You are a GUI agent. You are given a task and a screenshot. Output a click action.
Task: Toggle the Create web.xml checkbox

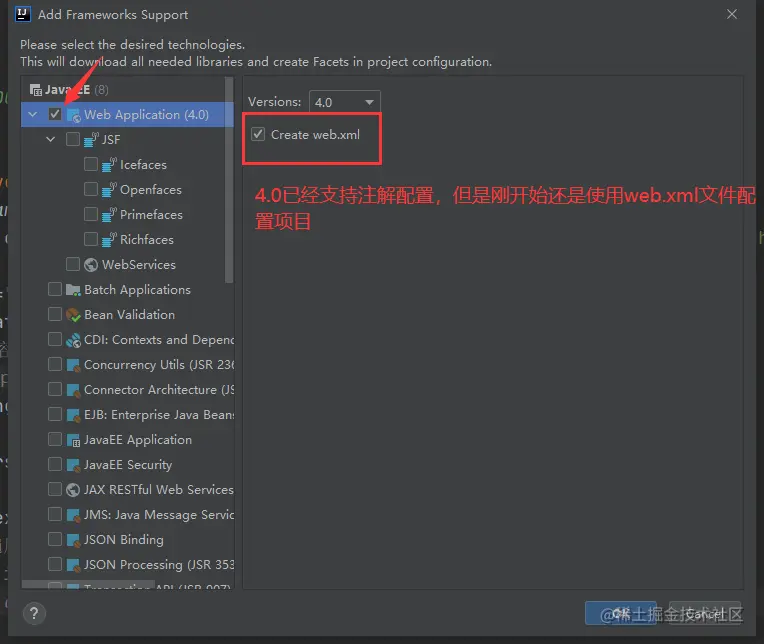point(258,134)
